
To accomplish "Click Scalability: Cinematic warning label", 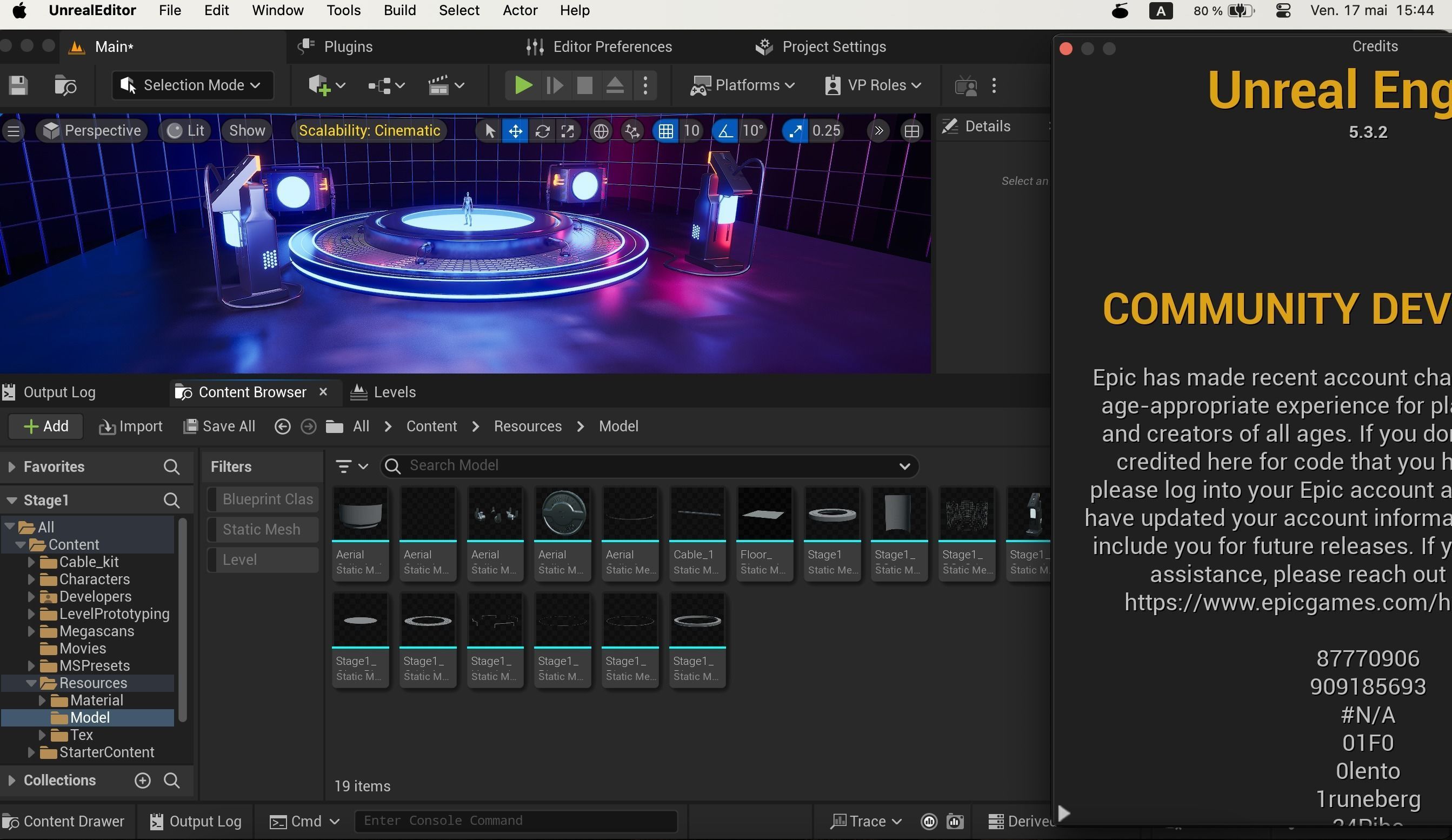I will pyautogui.click(x=369, y=131).
